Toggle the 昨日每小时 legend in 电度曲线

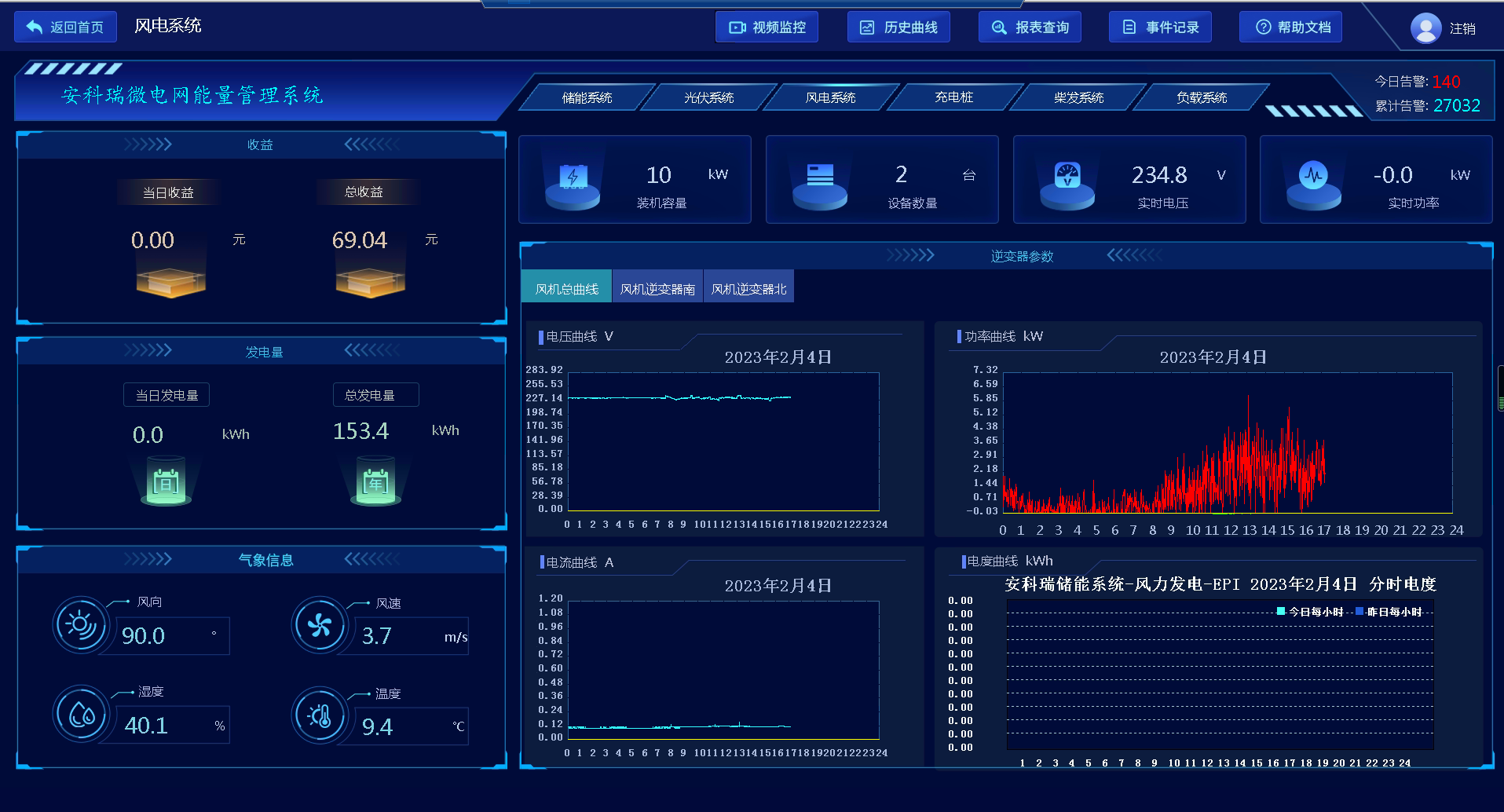point(1394,611)
